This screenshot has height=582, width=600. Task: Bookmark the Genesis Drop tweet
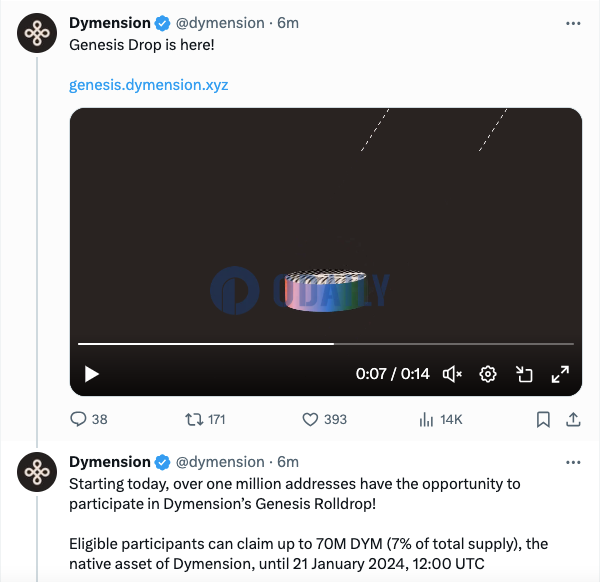543,419
